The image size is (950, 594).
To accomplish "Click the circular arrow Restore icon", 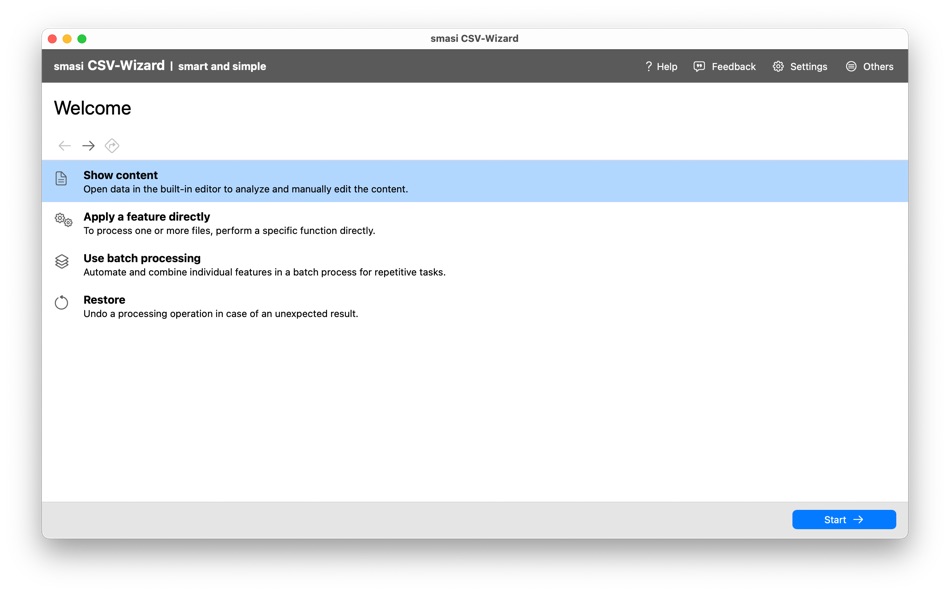I will coord(61,302).
